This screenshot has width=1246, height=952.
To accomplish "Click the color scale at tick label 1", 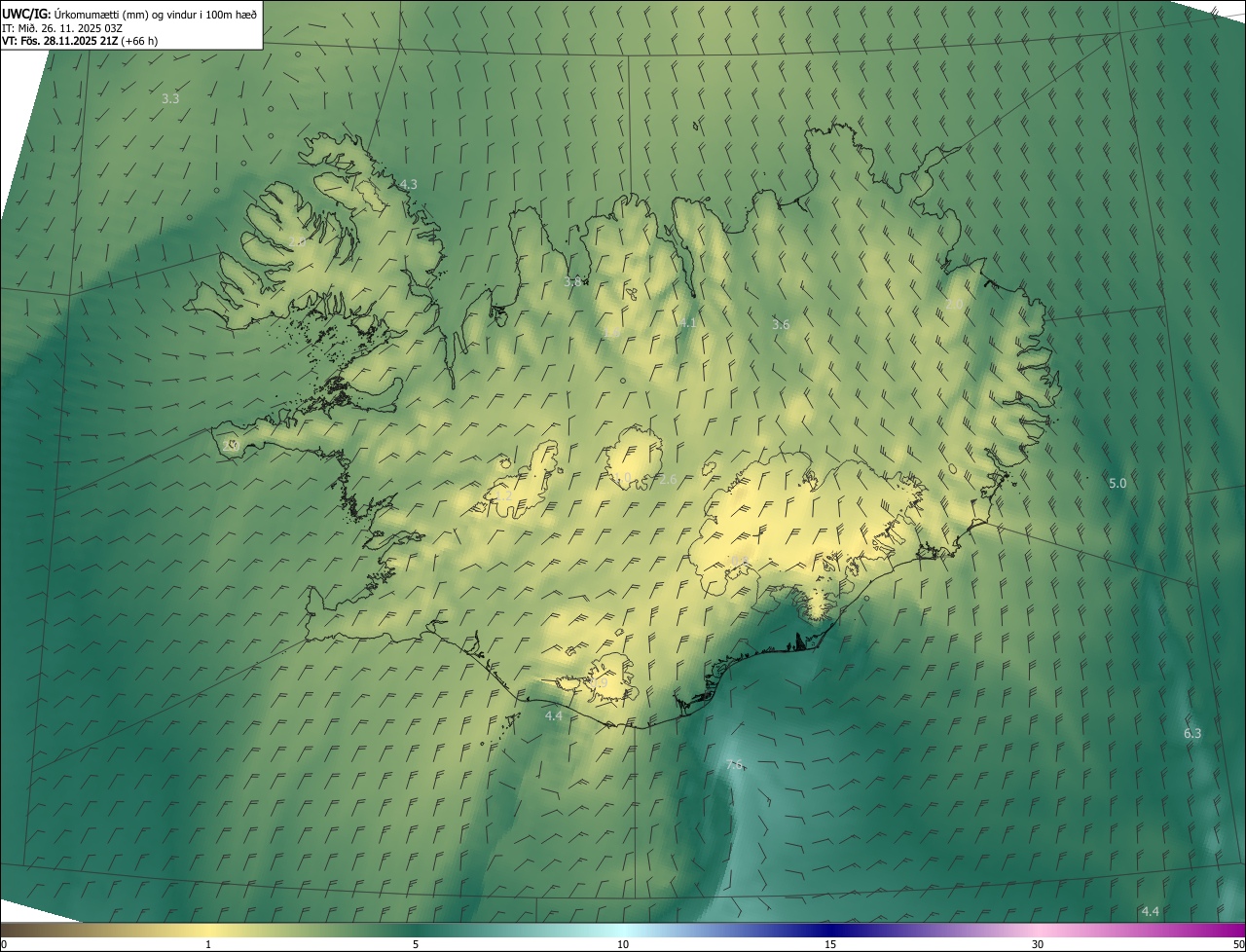I will pyautogui.click(x=208, y=944).
